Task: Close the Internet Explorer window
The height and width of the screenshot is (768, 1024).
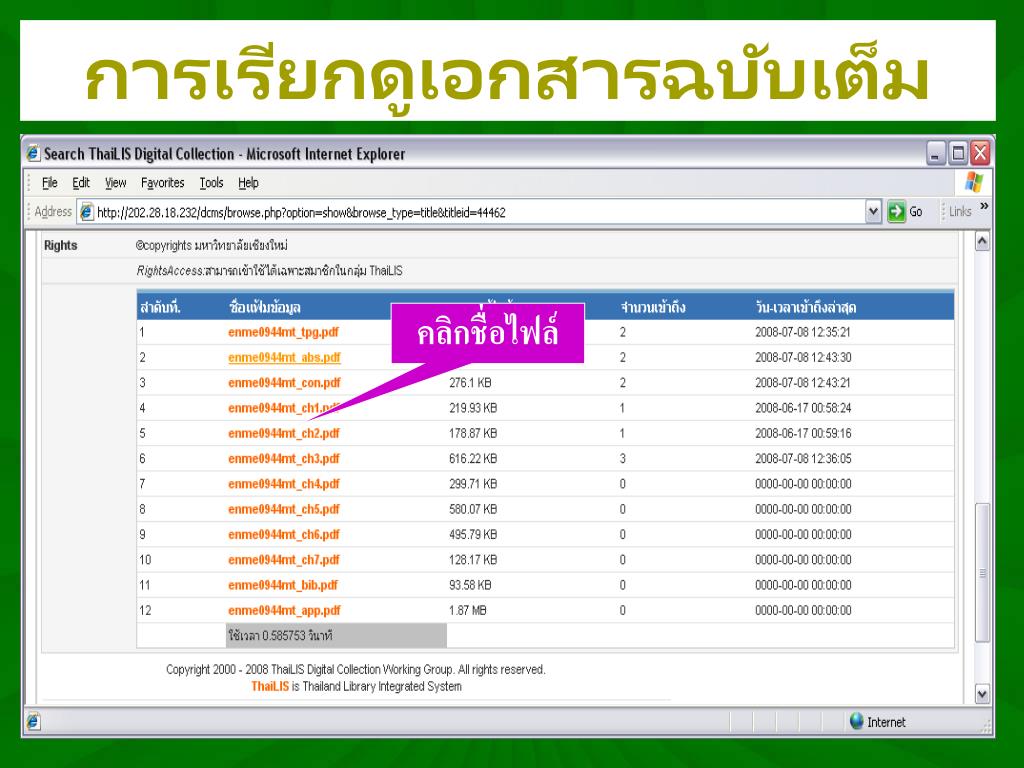Action: click(980, 154)
